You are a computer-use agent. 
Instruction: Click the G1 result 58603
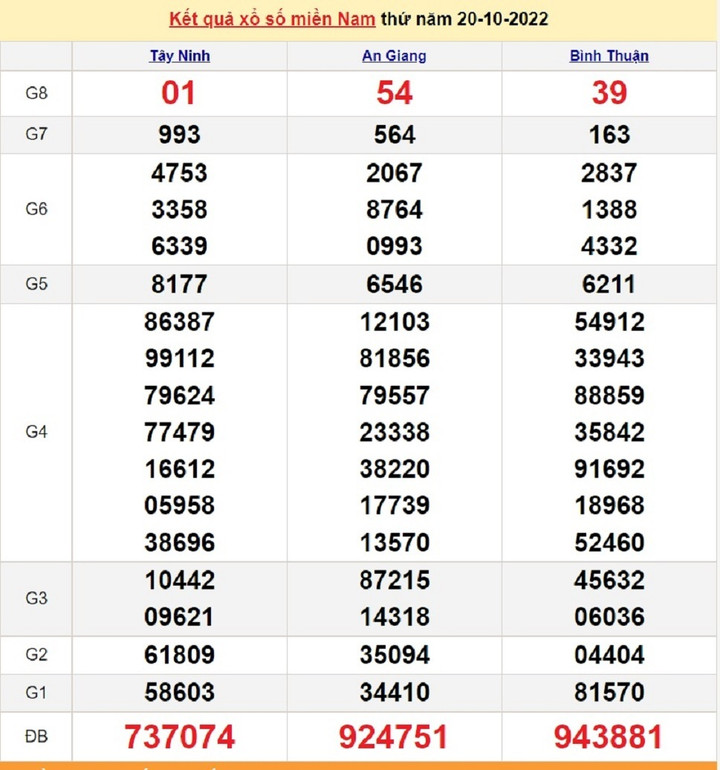[x=180, y=691]
